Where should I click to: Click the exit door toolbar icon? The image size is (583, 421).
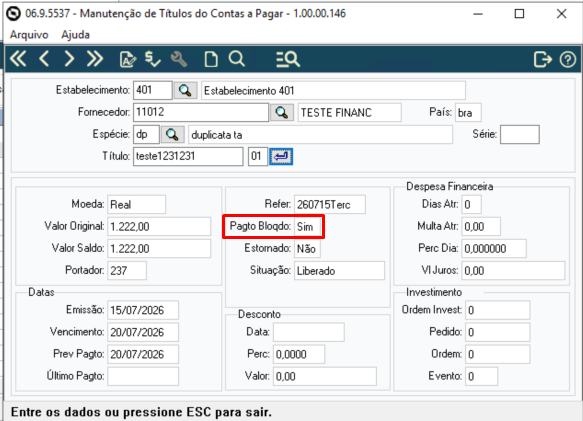point(542,59)
